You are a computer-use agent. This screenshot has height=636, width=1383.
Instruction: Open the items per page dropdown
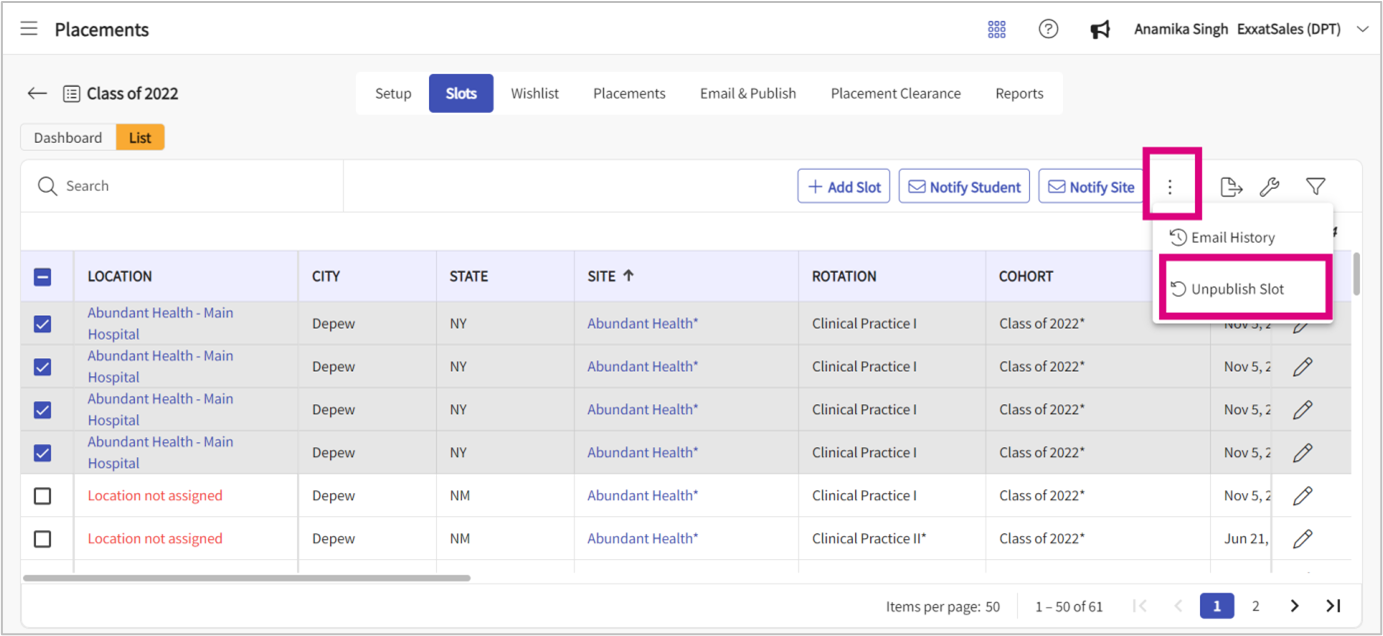click(991, 606)
